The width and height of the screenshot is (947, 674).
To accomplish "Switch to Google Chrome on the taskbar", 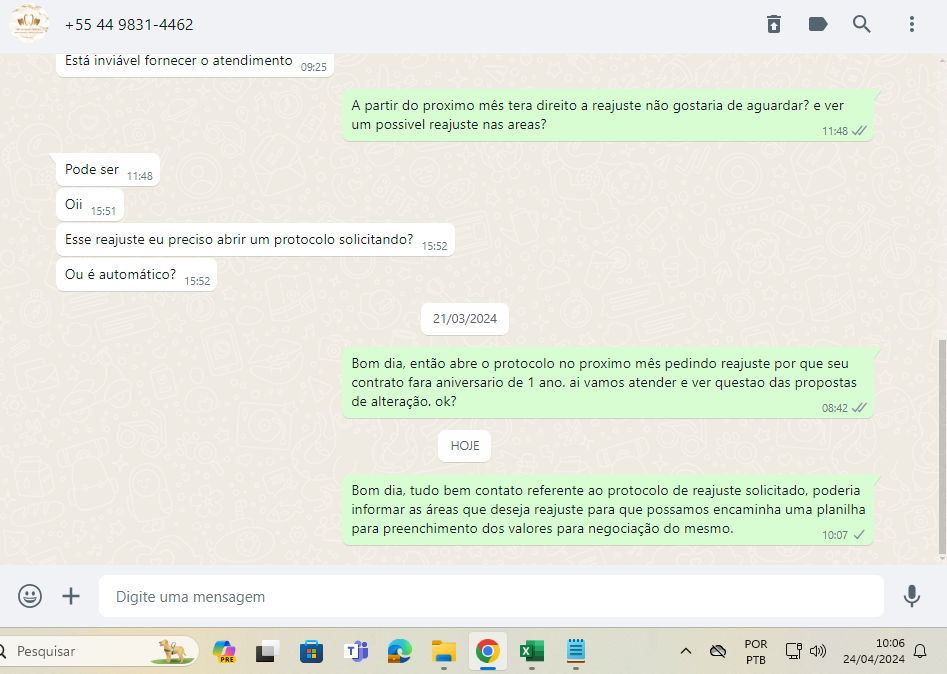I will click(487, 651).
